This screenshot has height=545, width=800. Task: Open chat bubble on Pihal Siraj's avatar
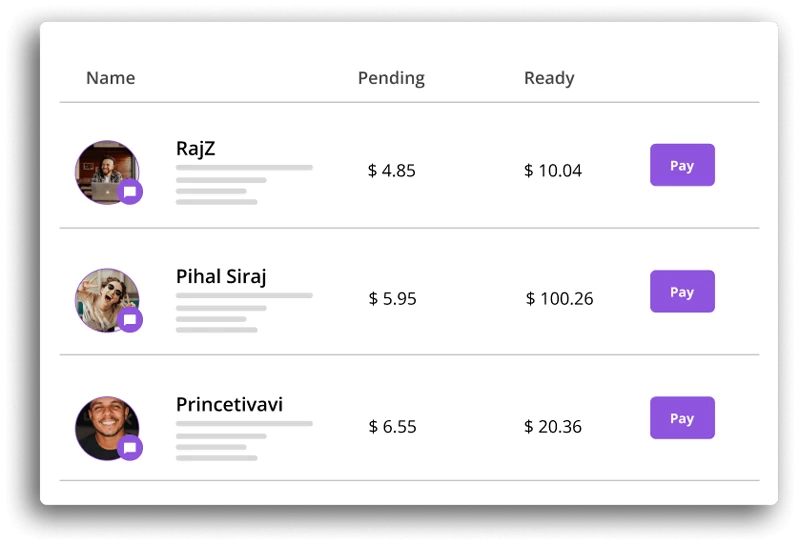130,320
